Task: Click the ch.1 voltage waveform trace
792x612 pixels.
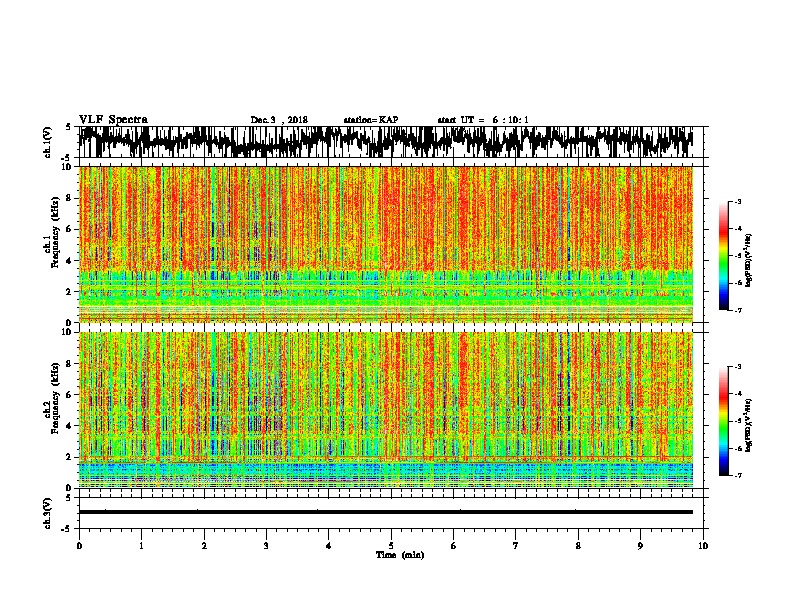Action: [x=386, y=142]
